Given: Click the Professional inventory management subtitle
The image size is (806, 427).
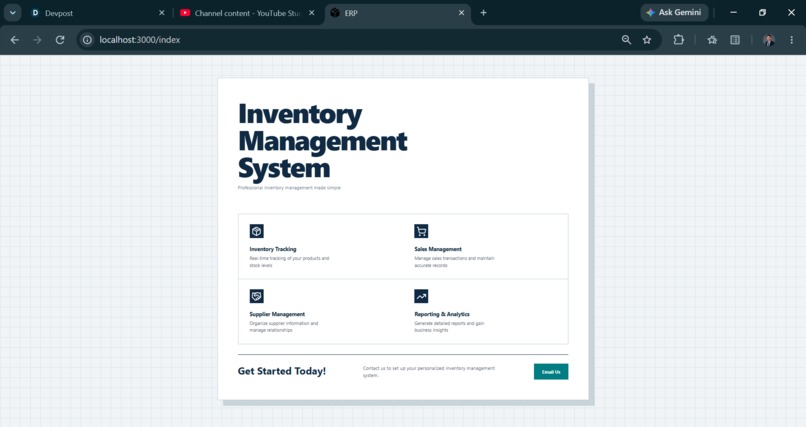Looking at the screenshot, I should coord(289,188).
